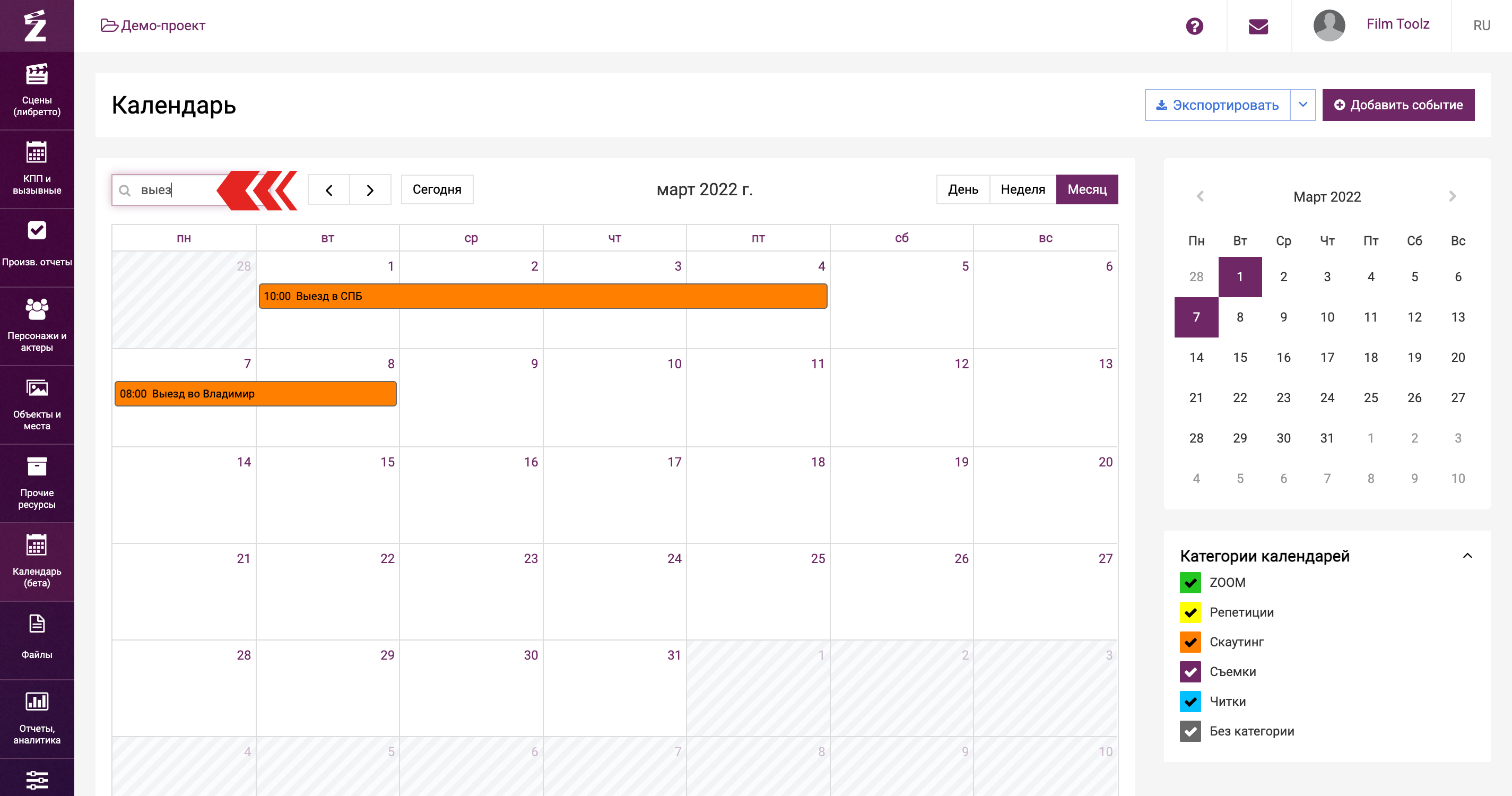Click day 29 cell in main calendar
1512x796 pixels.
[x=327, y=689]
